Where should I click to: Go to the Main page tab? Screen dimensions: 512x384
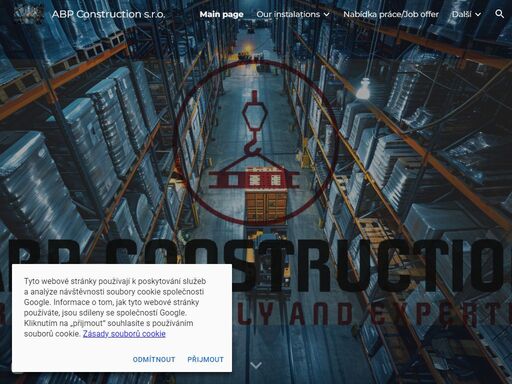(221, 14)
